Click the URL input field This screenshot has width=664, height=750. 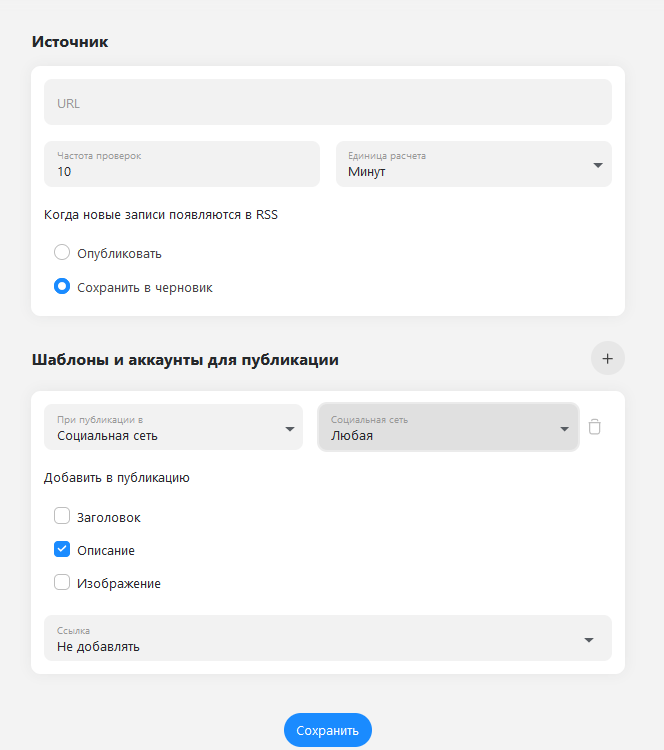[328, 102]
